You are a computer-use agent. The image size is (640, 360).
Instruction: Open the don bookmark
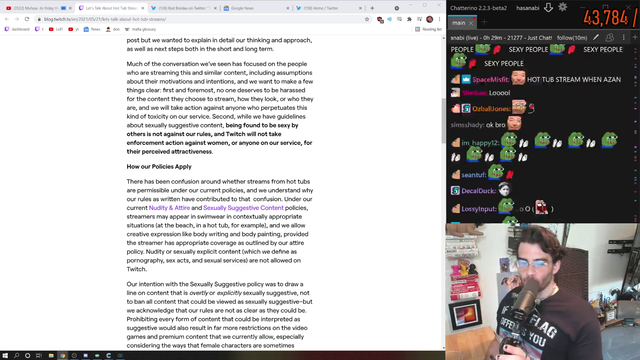click(113, 29)
